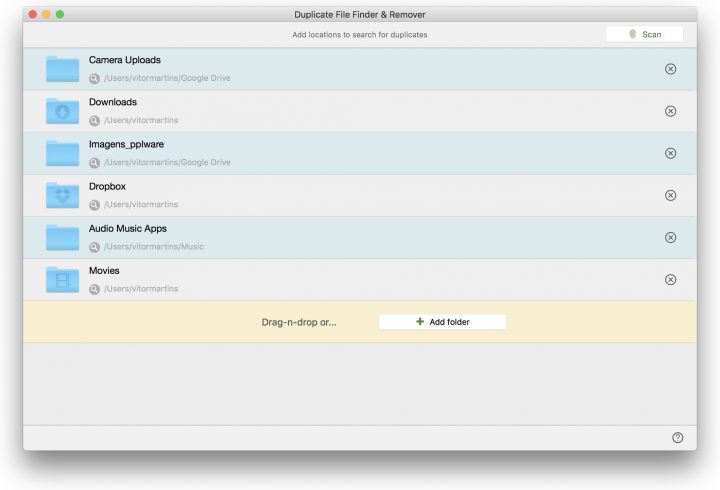720x490 pixels.
Task: Click magnifier icon beside Downloads path
Action: pyautogui.click(x=94, y=120)
